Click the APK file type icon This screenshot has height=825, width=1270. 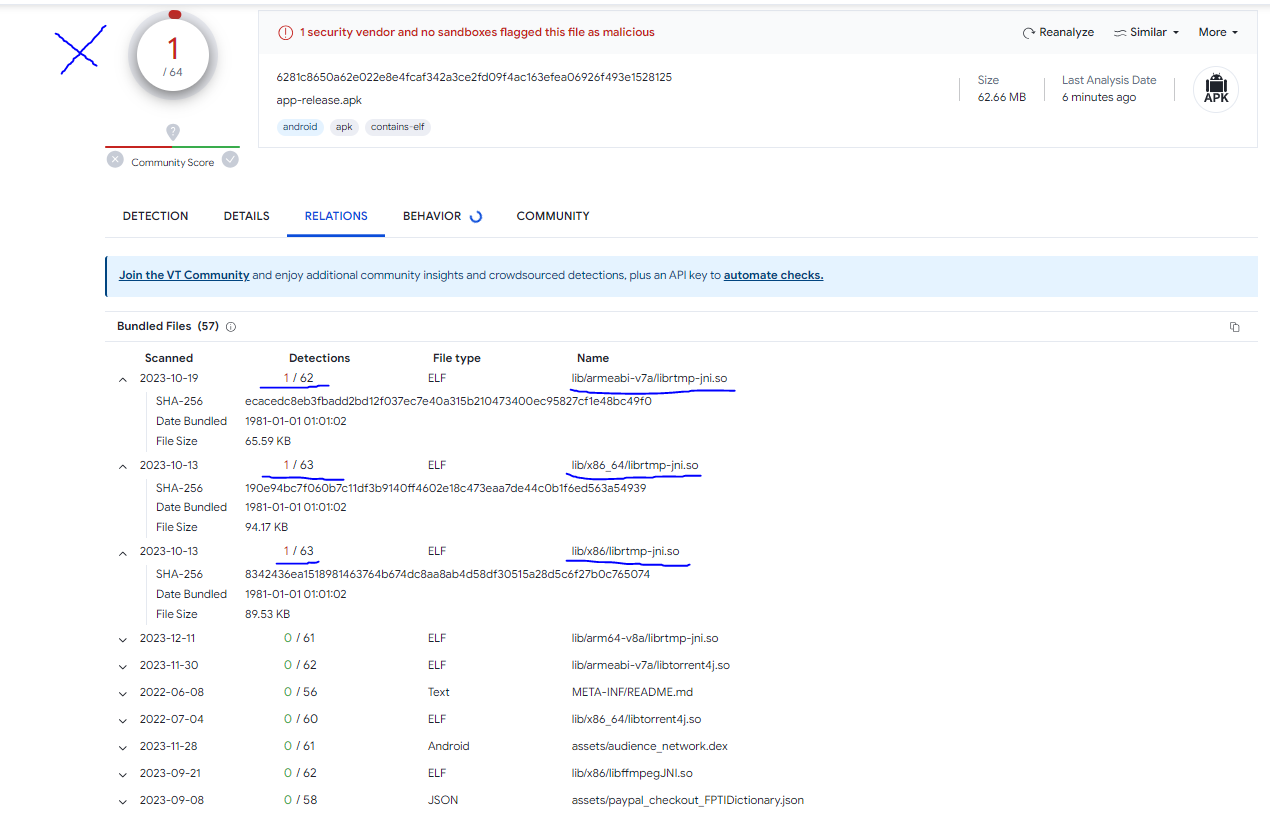point(1216,90)
